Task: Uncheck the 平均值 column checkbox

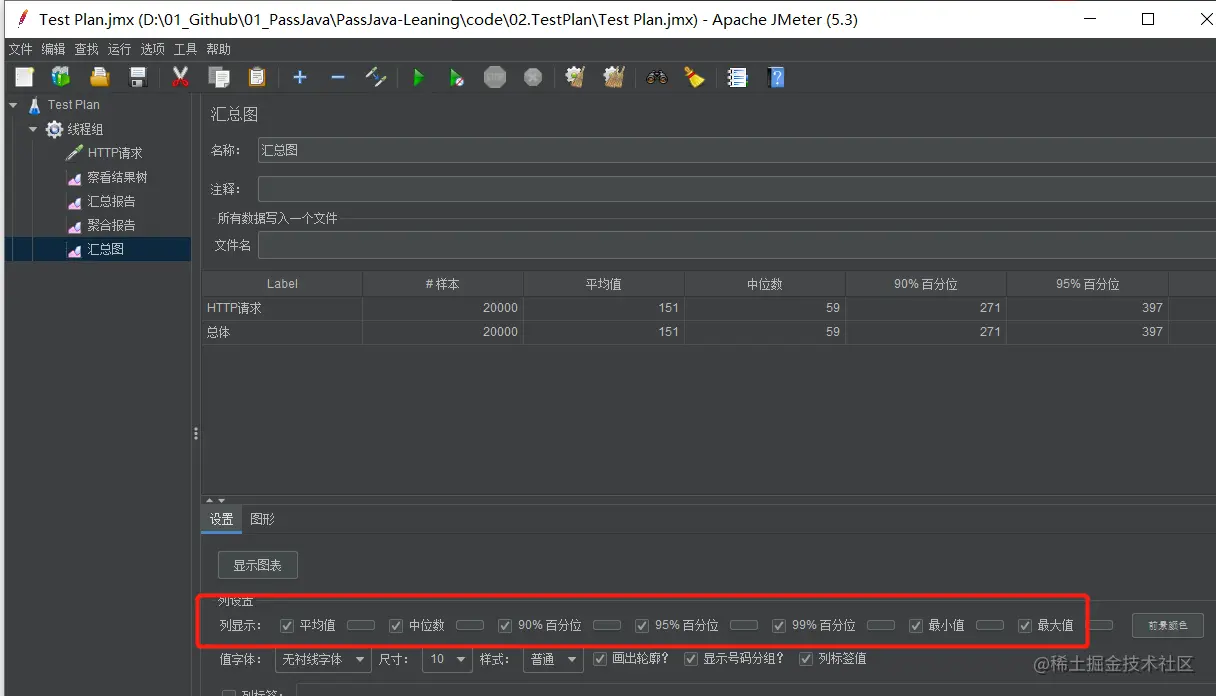Action: pyautogui.click(x=287, y=626)
